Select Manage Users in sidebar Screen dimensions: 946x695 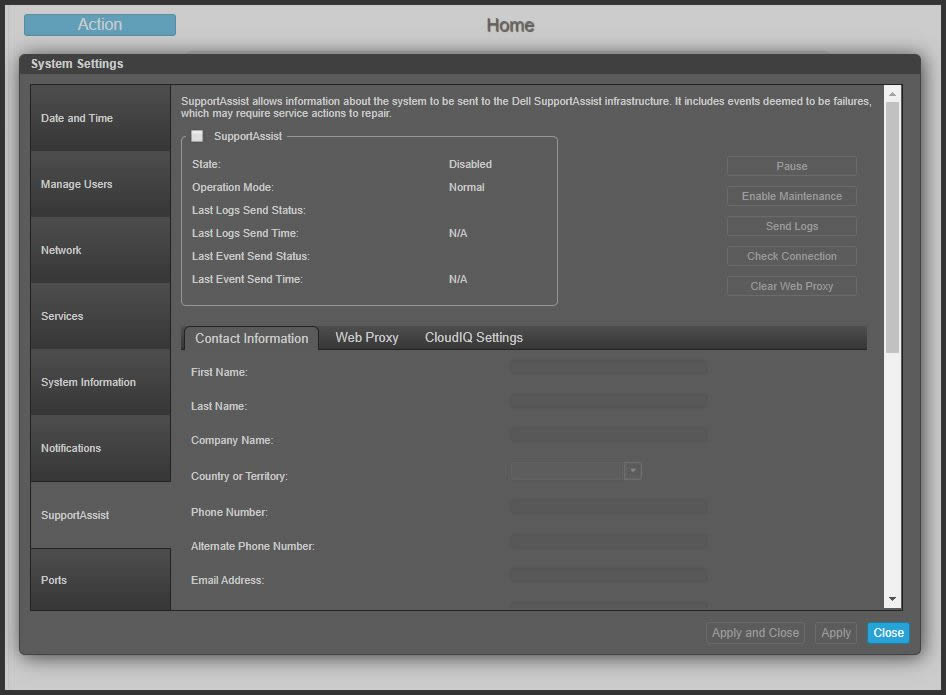point(100,184)
